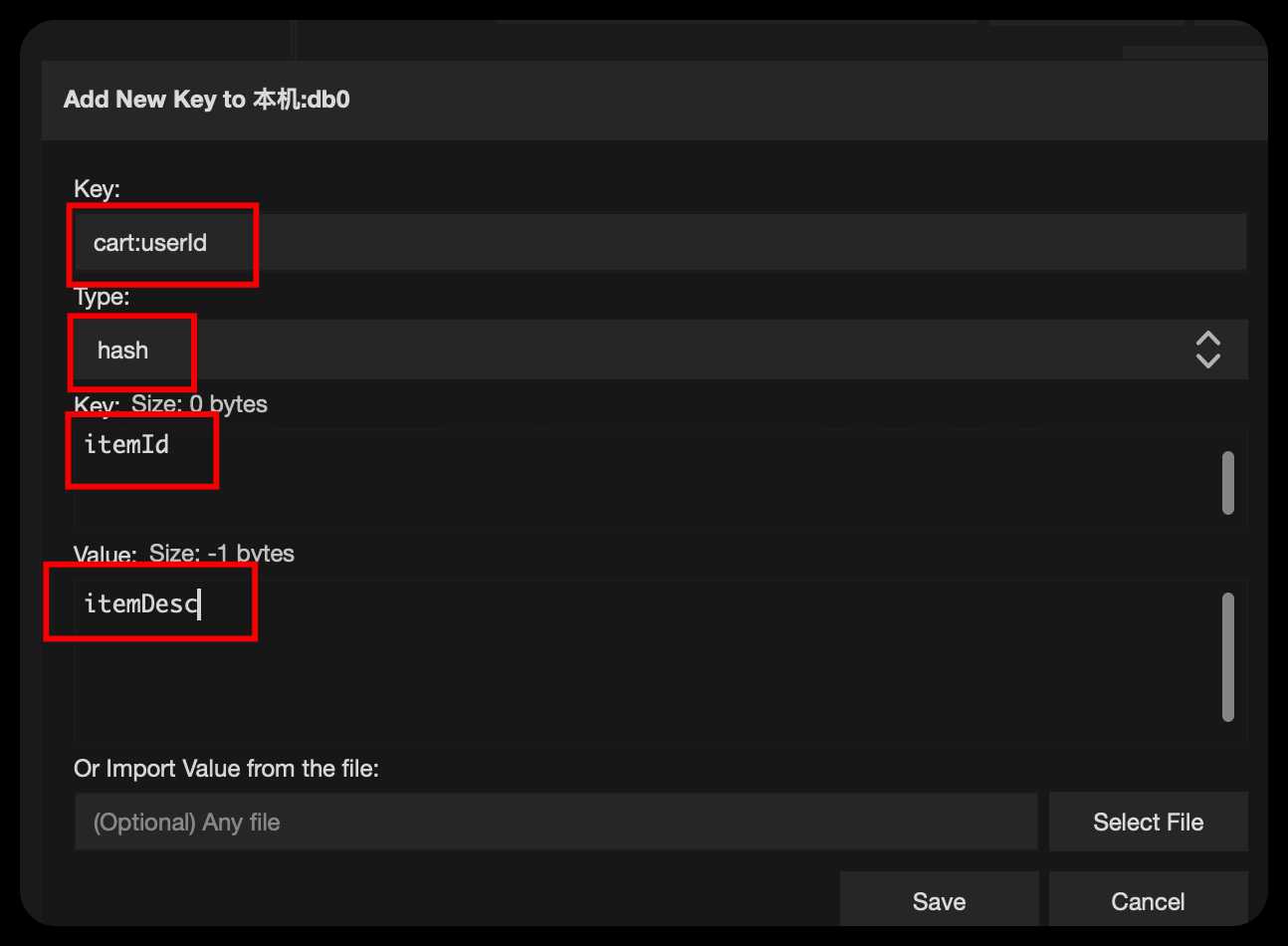The image size is (1288, 946).
Task: Click the Key field containing cart:userId
Action: coord(660,242)
